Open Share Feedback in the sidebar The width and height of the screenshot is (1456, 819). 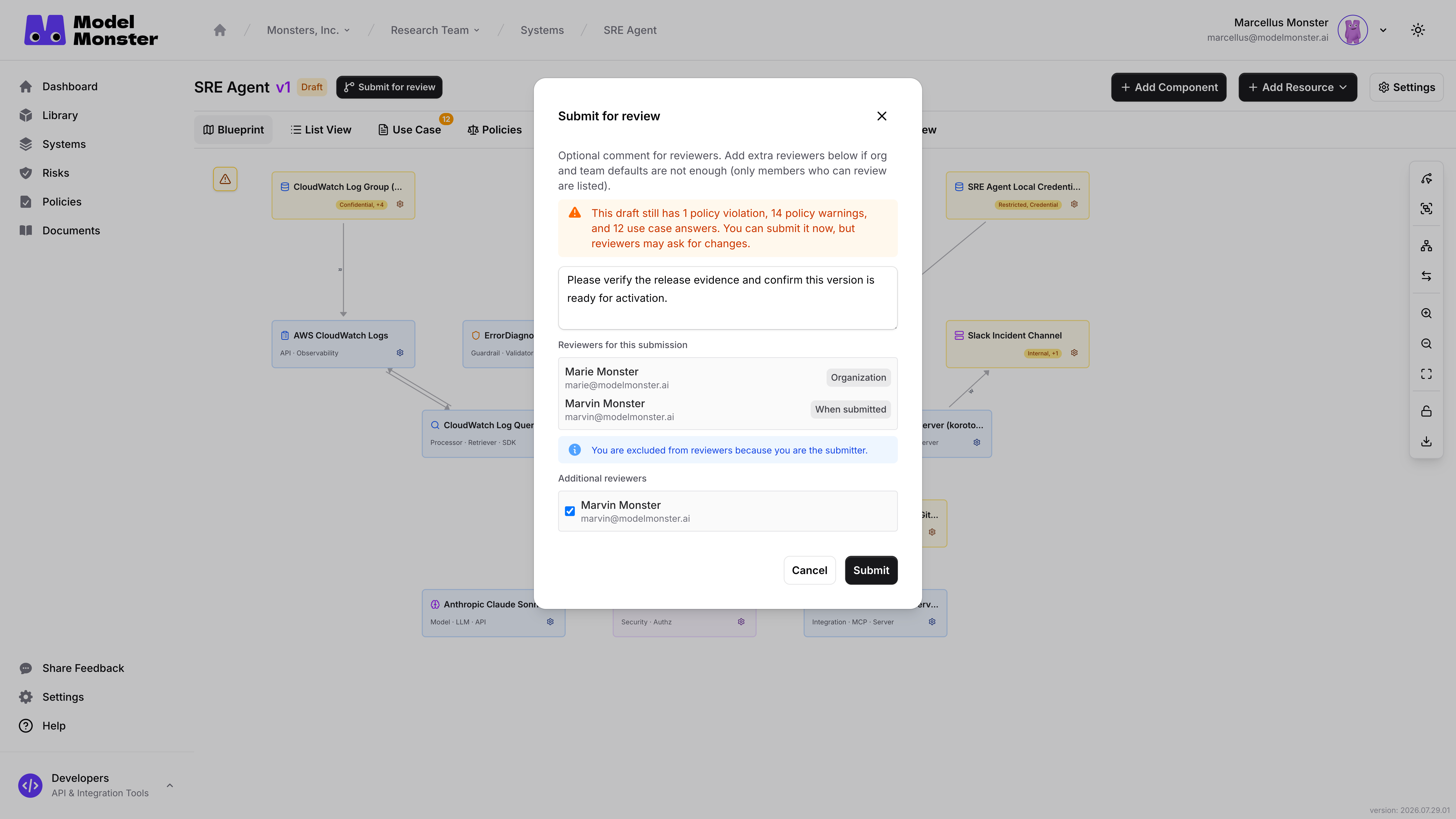tap(83, 668)
